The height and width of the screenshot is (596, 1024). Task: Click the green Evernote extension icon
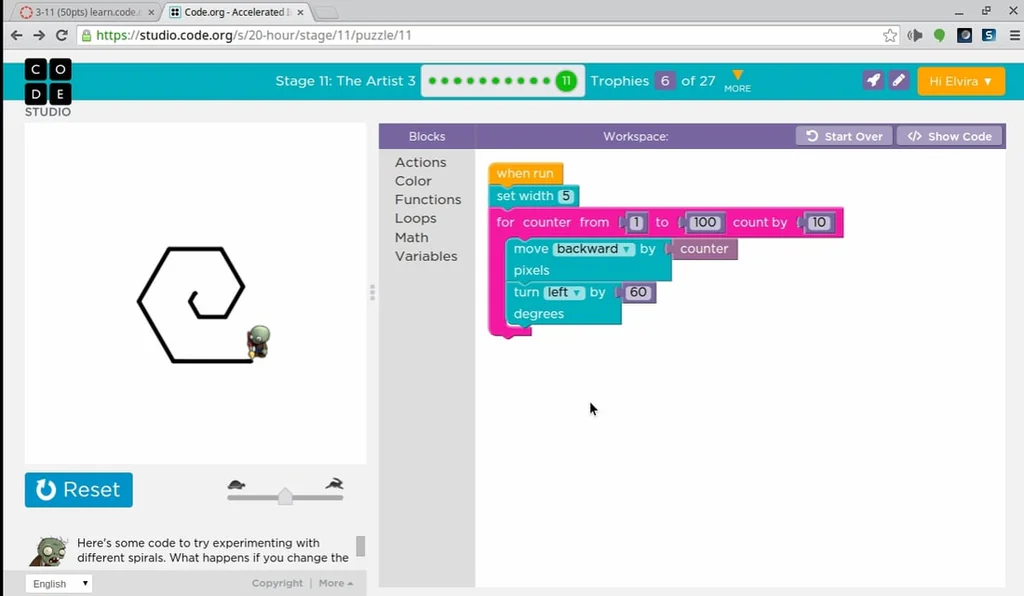pyautogui.click(x=939, y=35)
